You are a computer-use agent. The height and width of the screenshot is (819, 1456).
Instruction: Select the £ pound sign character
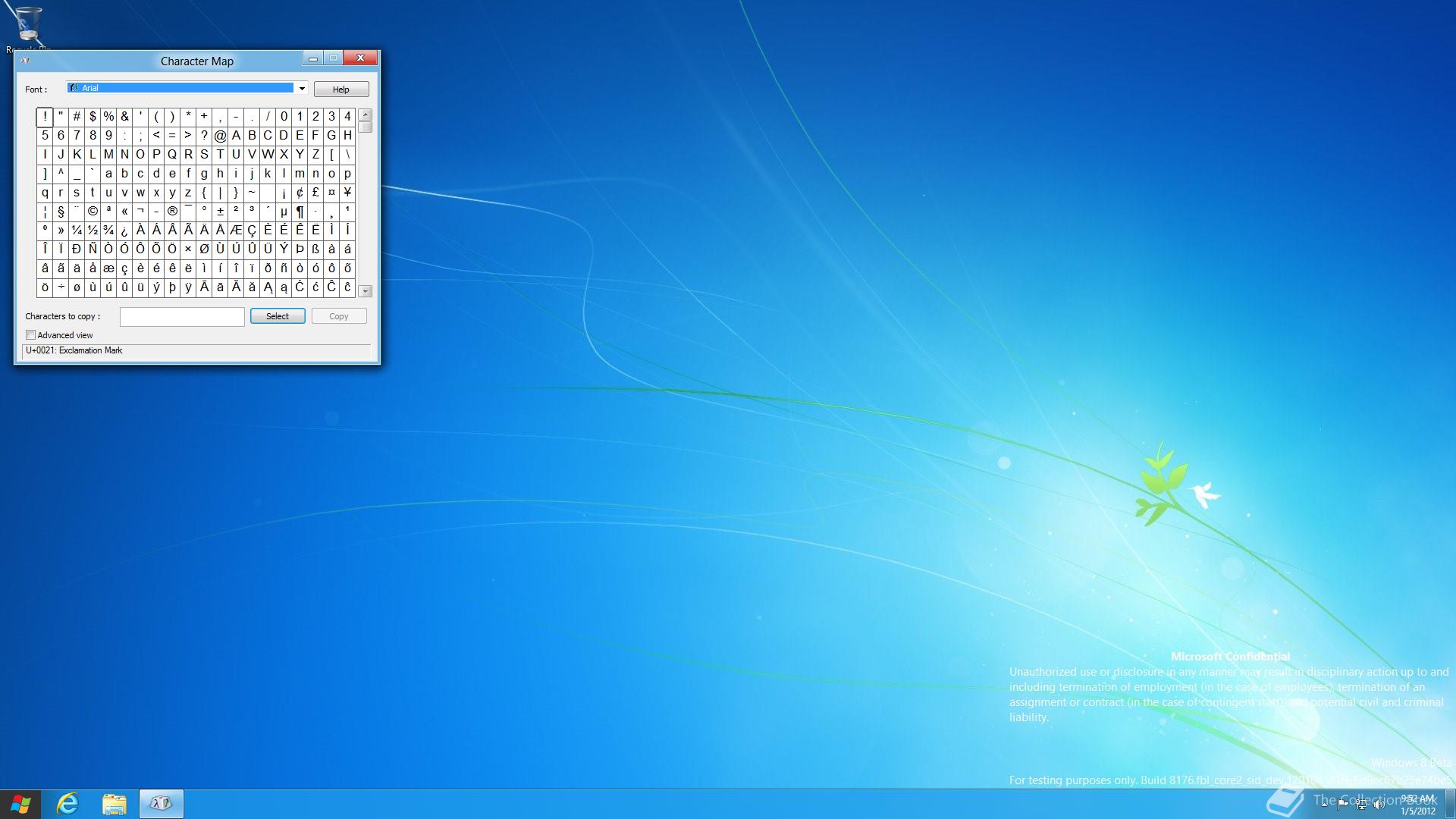click(x=315, y=193)
